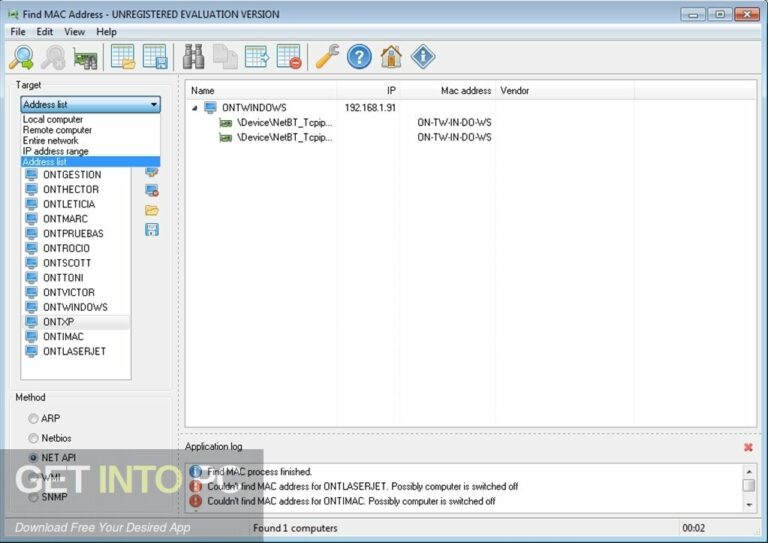Click the log scrollbar down arrow
The width and height of the screenshot is (768, 543).
tap(749, 505)
